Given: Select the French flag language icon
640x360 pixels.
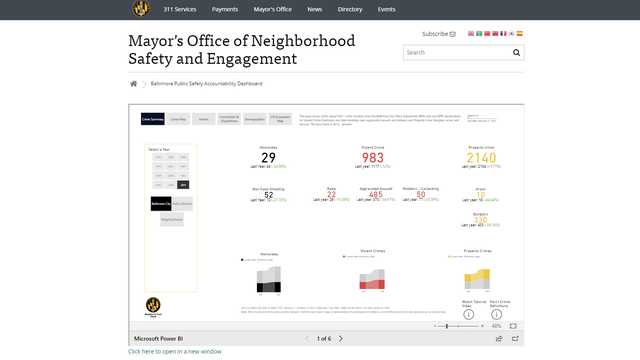Looking at the screenshot, I should pos(503,33).
